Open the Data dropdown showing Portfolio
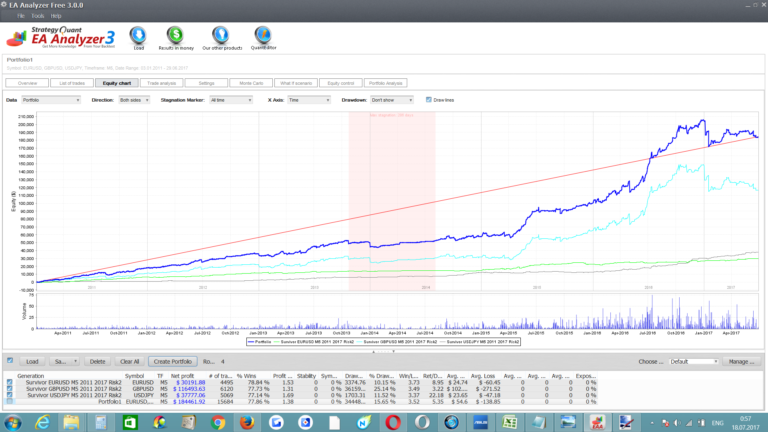 [x=50, y=100]
